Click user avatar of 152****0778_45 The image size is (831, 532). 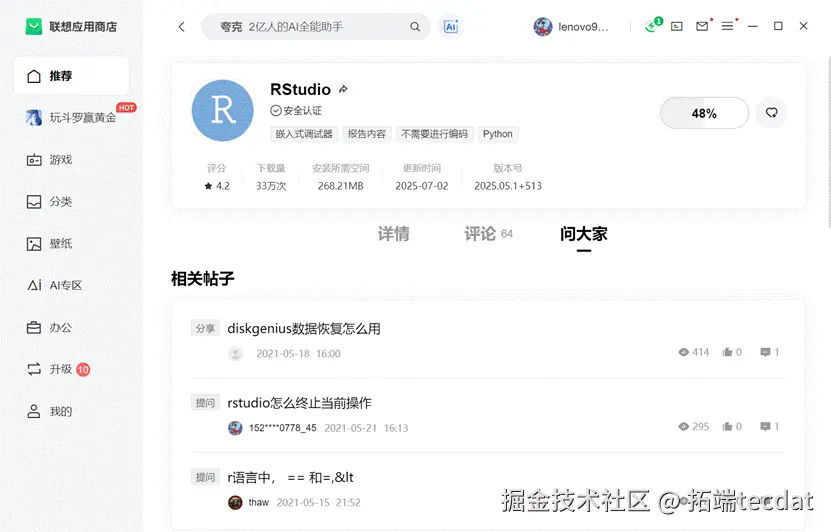pyautogui.click(x=235, y=428)
